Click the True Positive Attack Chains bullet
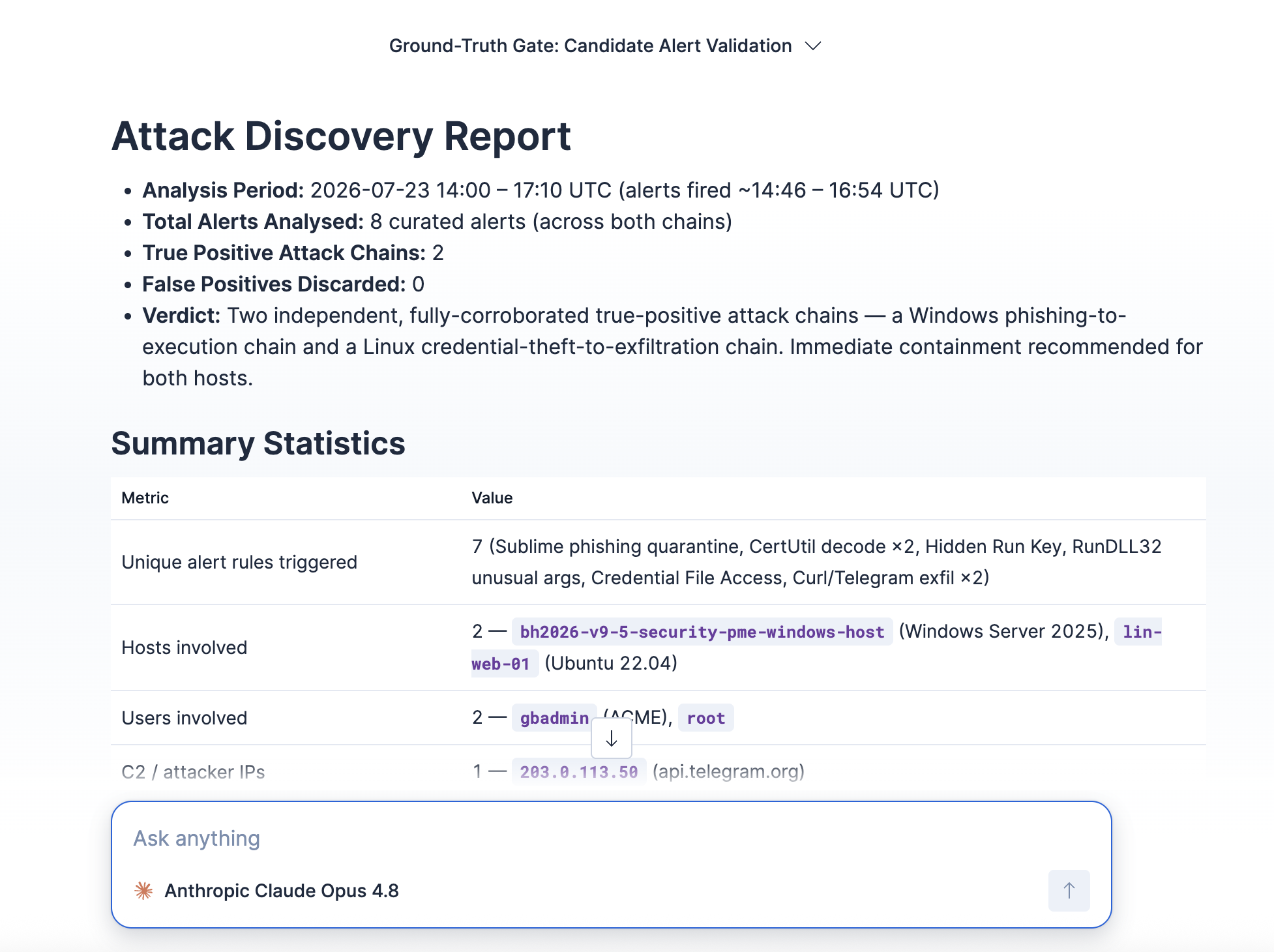Screen dimensions: 1274x952 coord(293,253)
